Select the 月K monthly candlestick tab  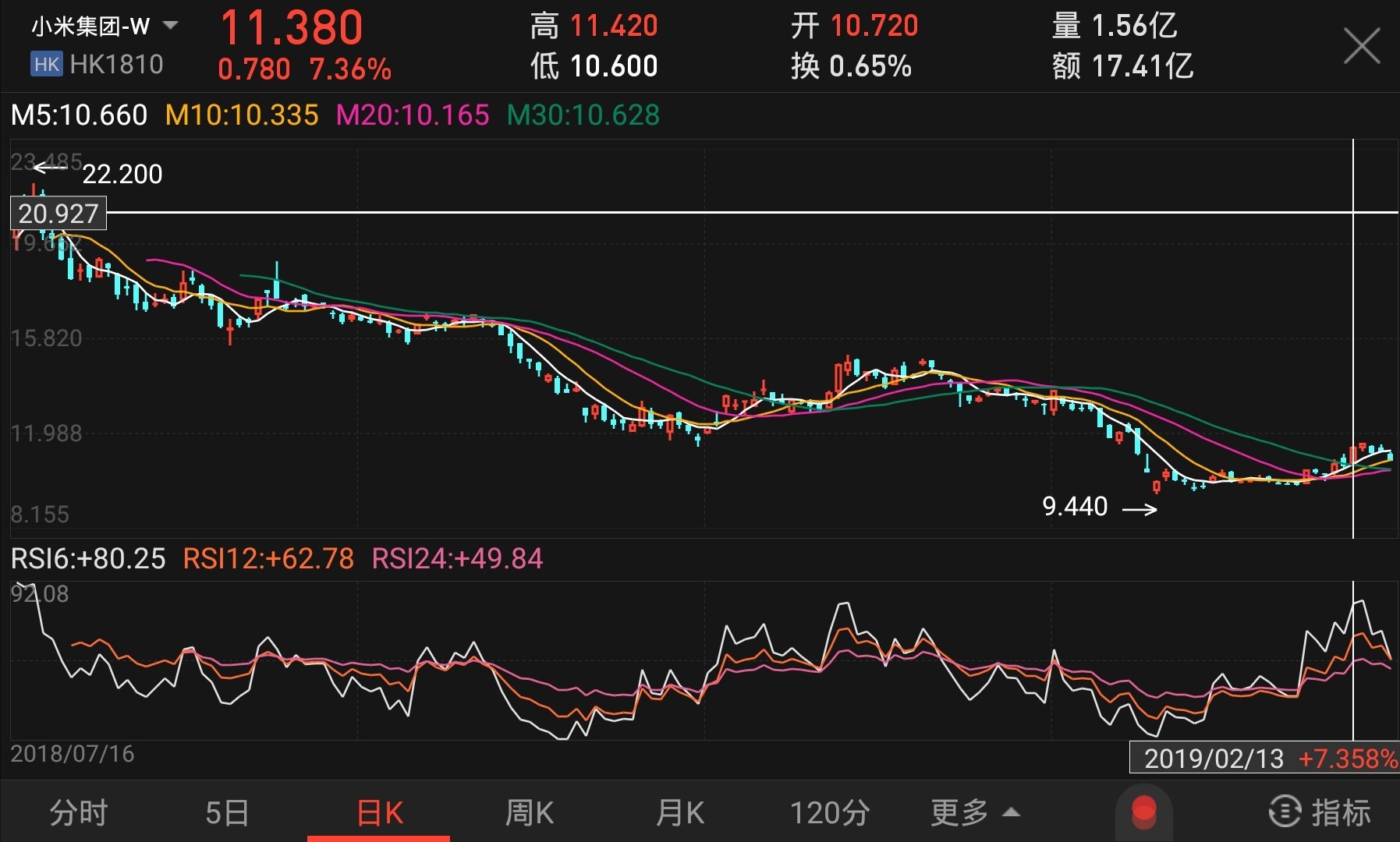pyautogui.click(x=679, y=812)
